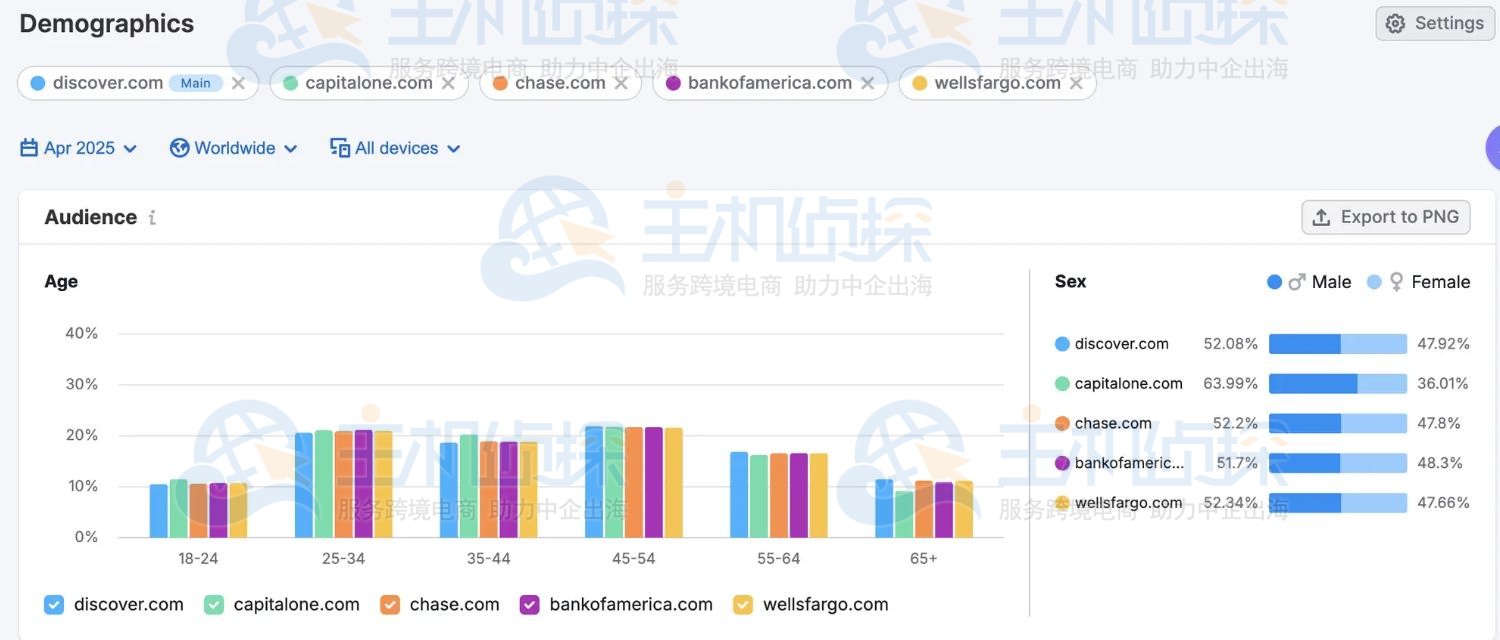This screenshot has height=640, width=1500.
Task: Click the gear icon in Settings button
Action: tap(1398, 22)
